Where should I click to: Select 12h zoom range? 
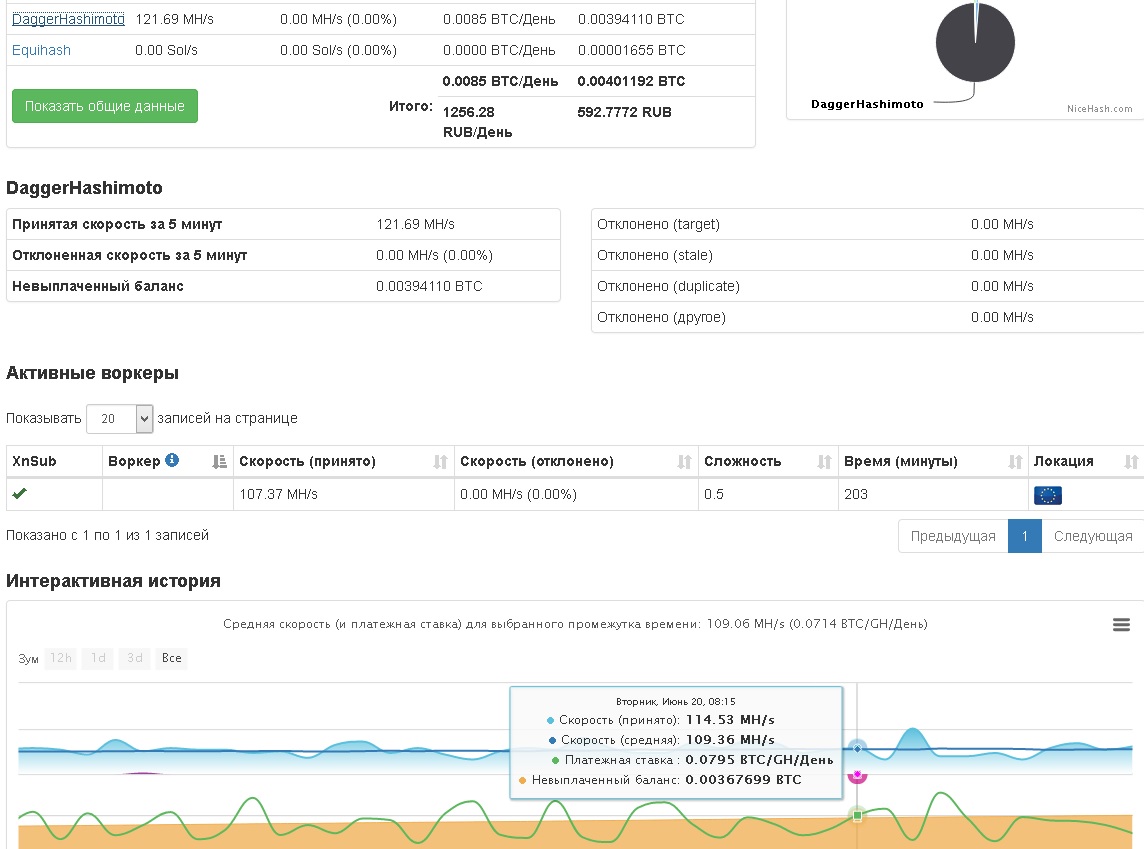(x=61, y=658)
